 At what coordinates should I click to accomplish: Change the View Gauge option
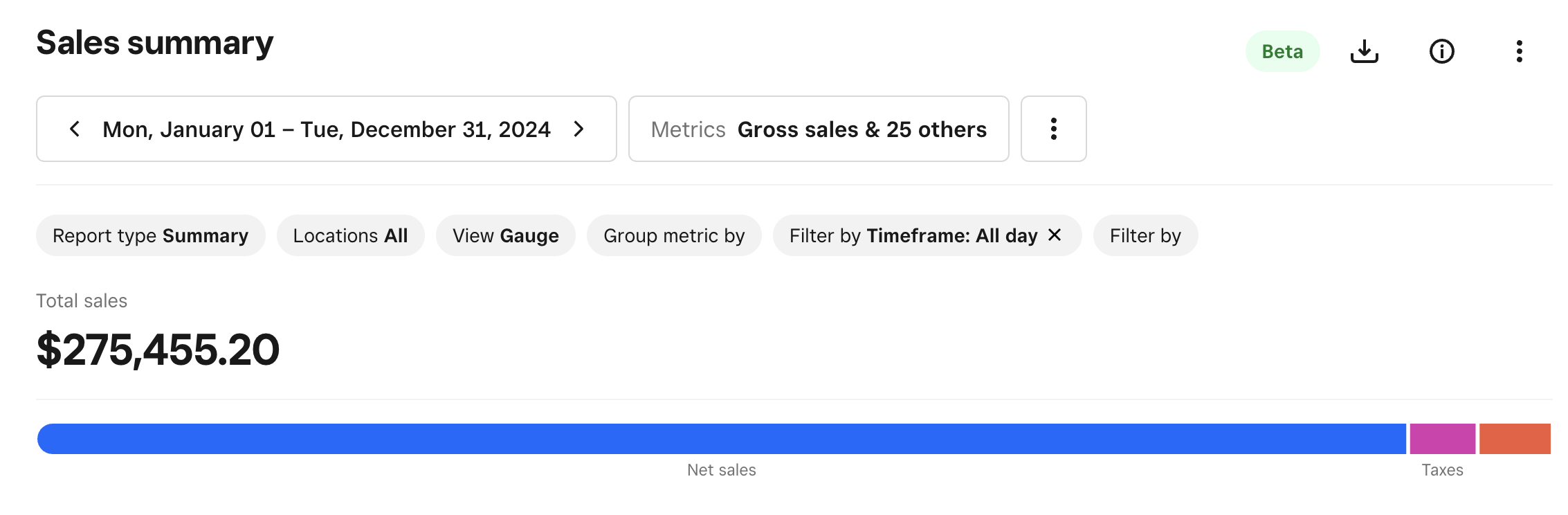505,235
